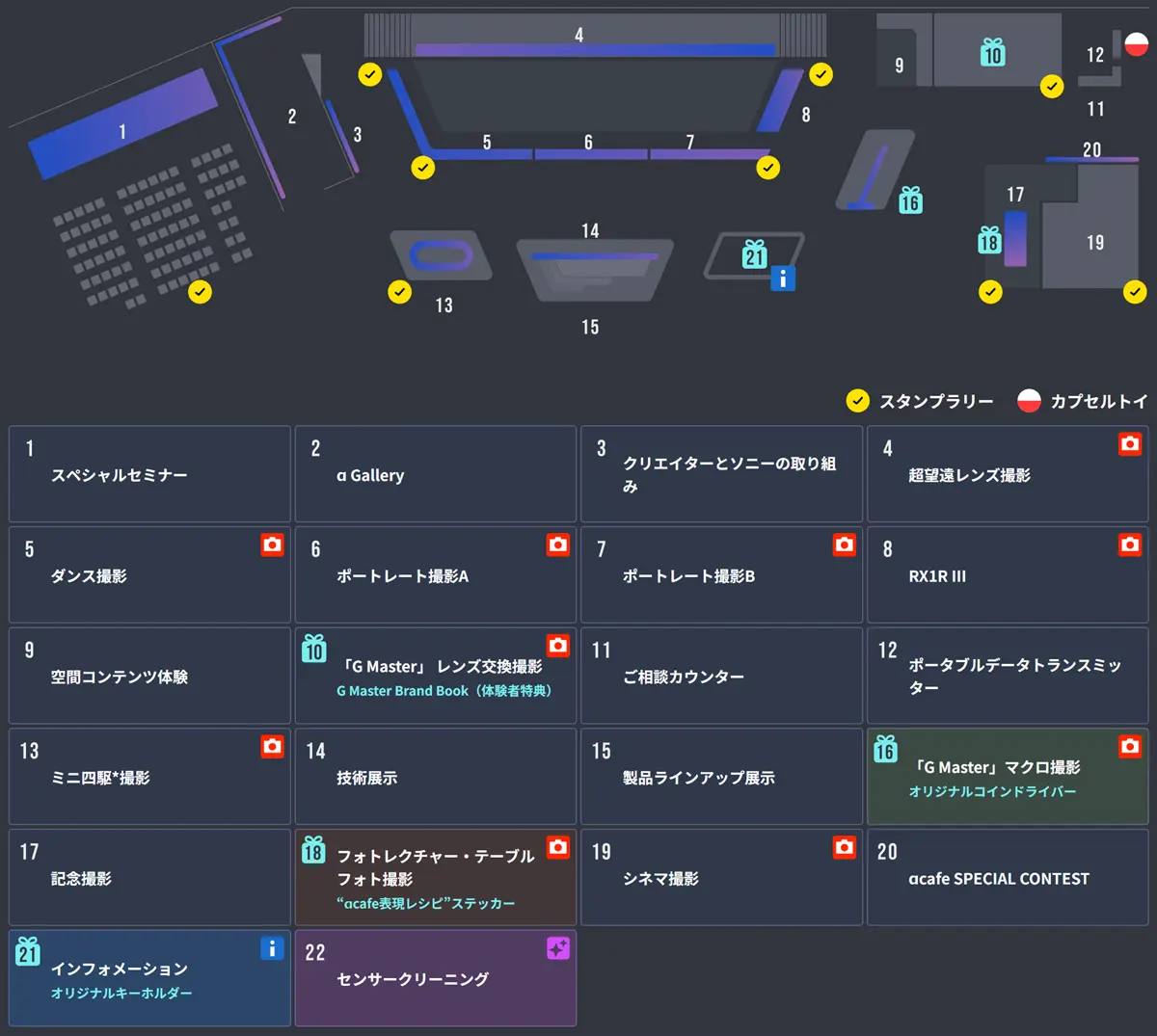Image resolution: width=1157 pixels, height=1036 pixels.
Task: Select the ポートレート撮影A card
Action: click(x=435, y=575)
